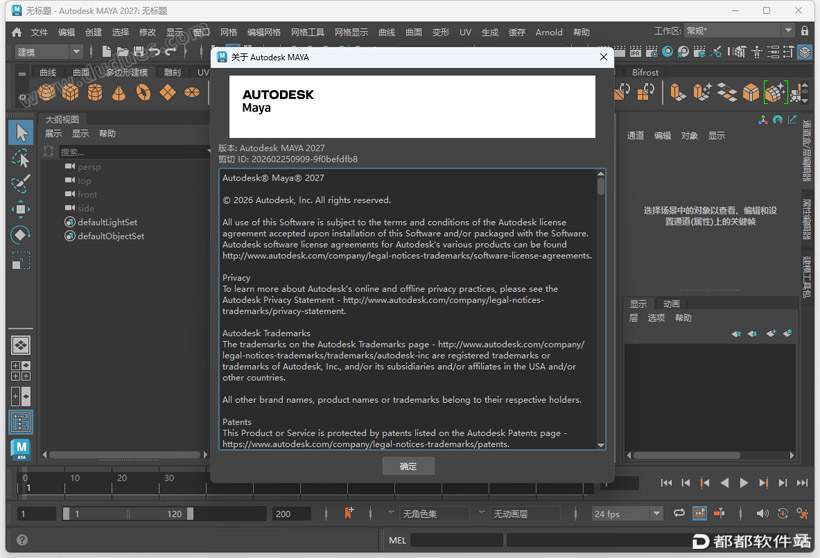Open the Arnold menu
This screenshot has height=558, width=820.
549,32
